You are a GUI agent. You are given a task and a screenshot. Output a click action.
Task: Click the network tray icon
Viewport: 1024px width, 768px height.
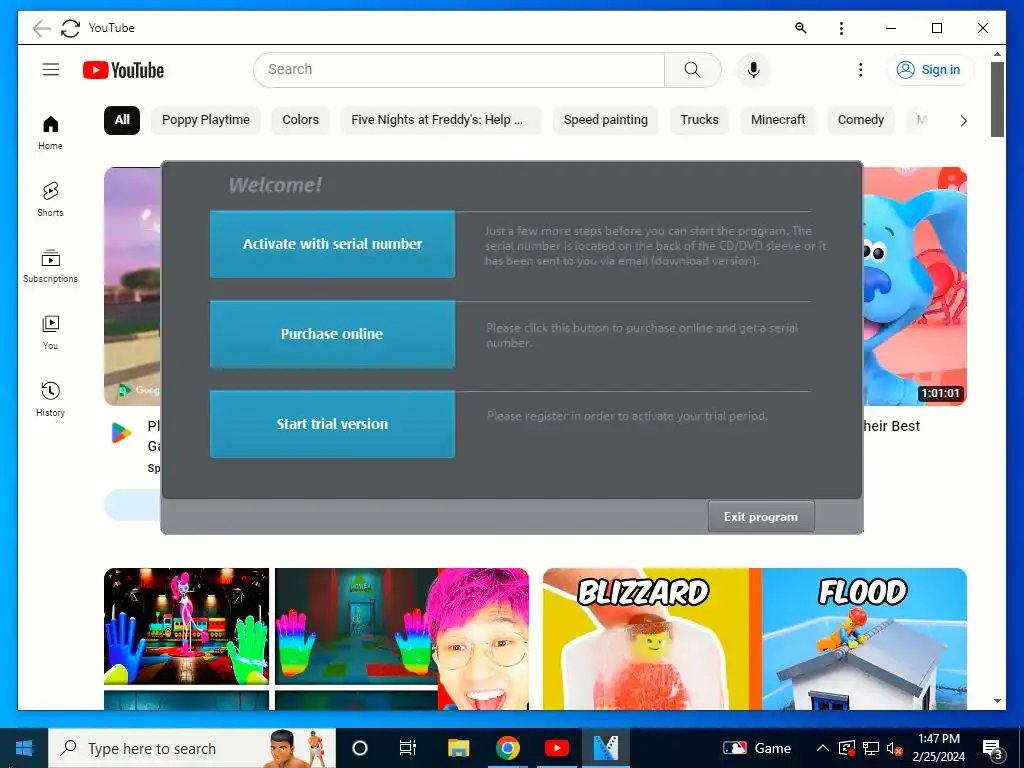[871, 748]
